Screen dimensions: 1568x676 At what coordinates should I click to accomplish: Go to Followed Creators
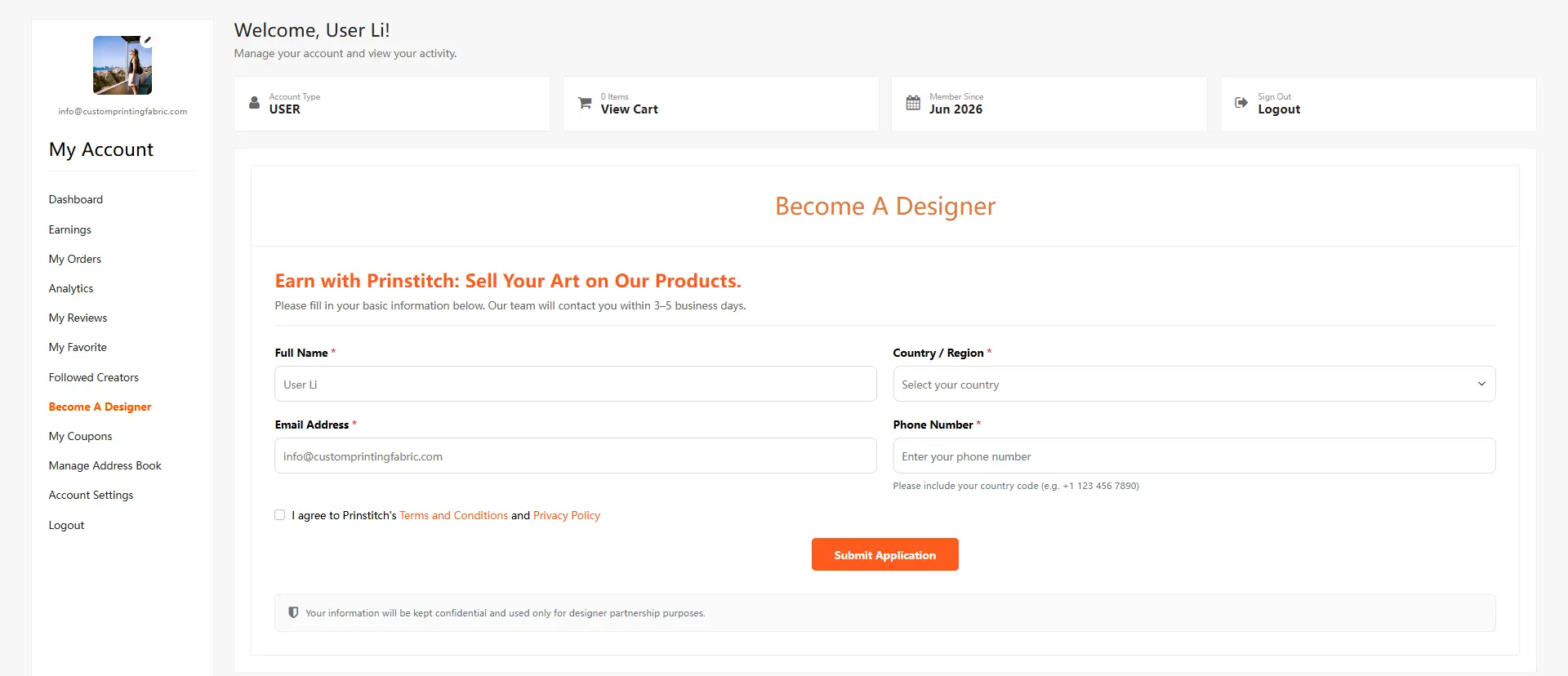point(94,377)
